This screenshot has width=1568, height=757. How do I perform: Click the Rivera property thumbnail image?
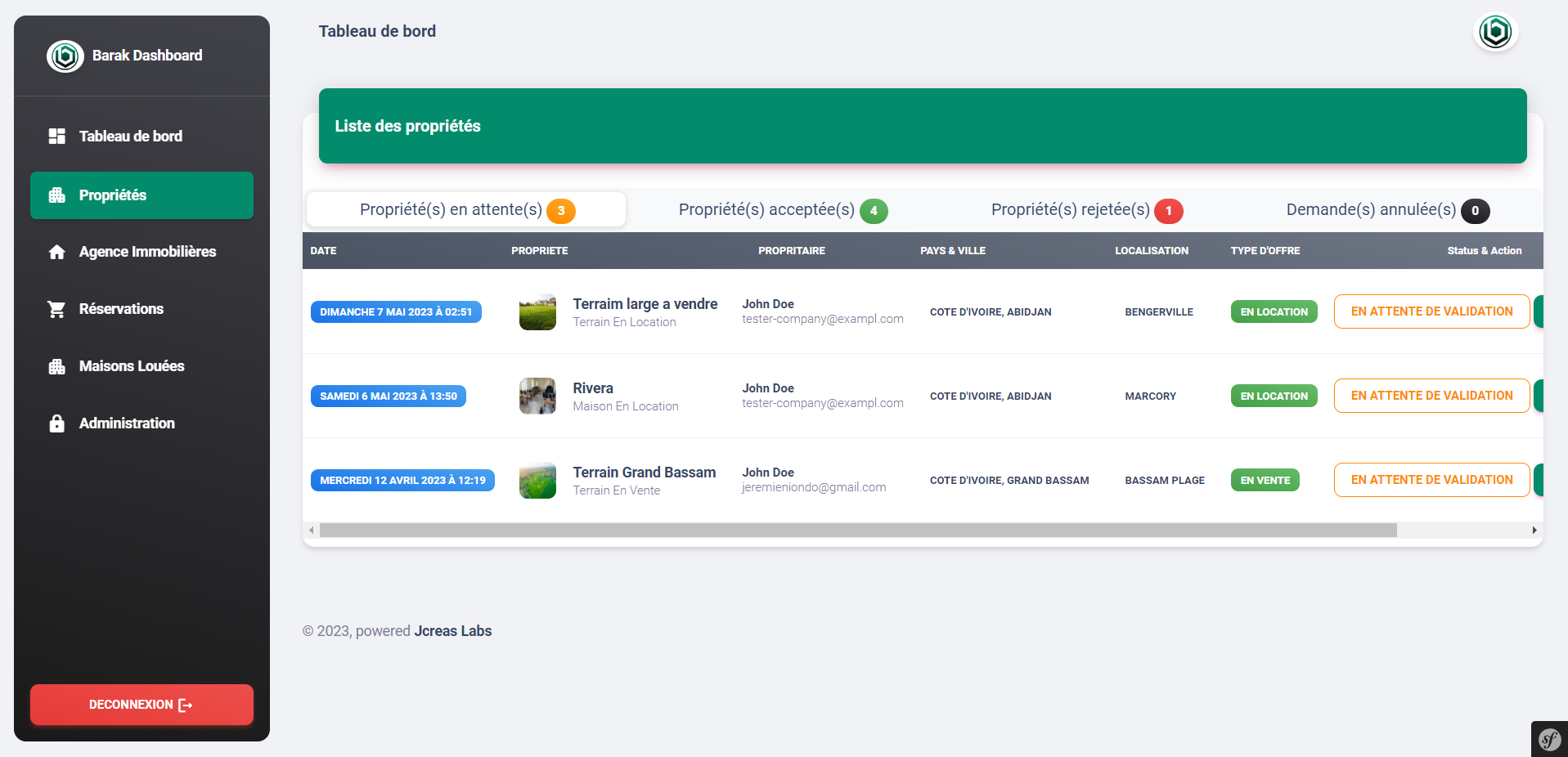[537, 396]
